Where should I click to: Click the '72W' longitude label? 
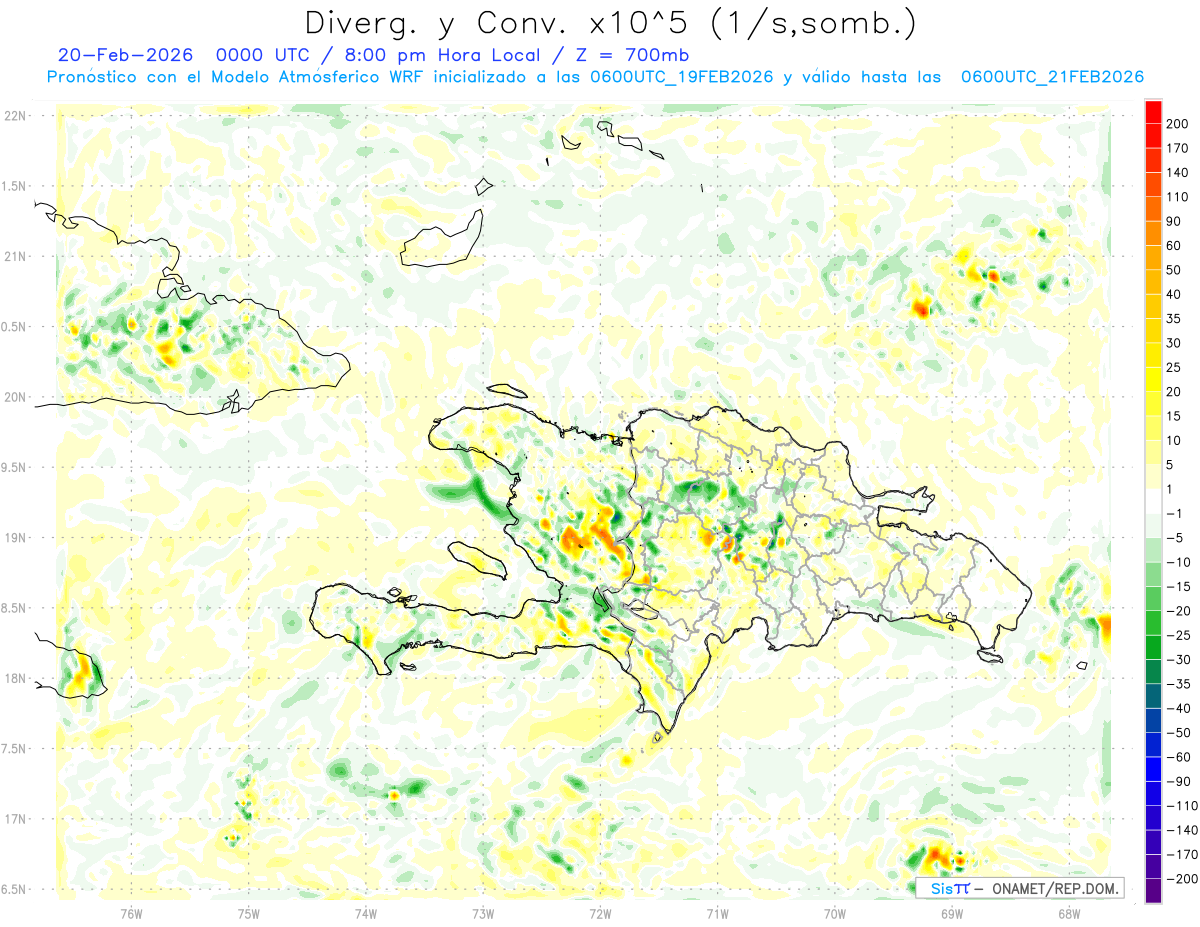tap(600, 914)
